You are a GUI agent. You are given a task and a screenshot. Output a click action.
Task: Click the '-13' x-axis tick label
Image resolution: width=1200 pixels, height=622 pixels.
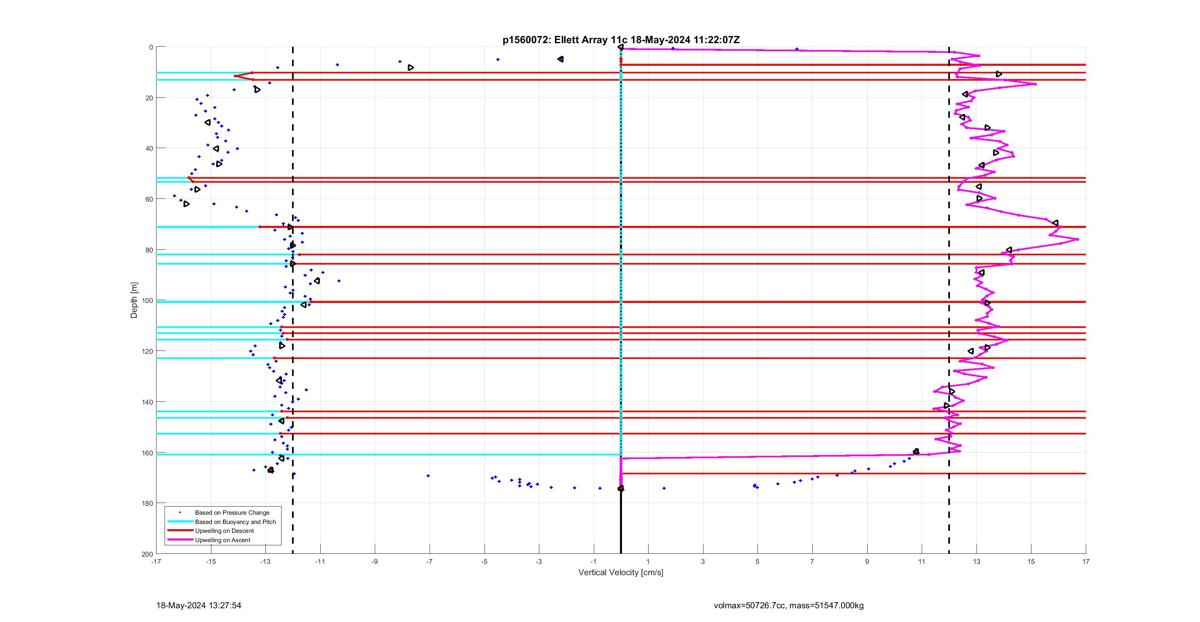point(266,562)
